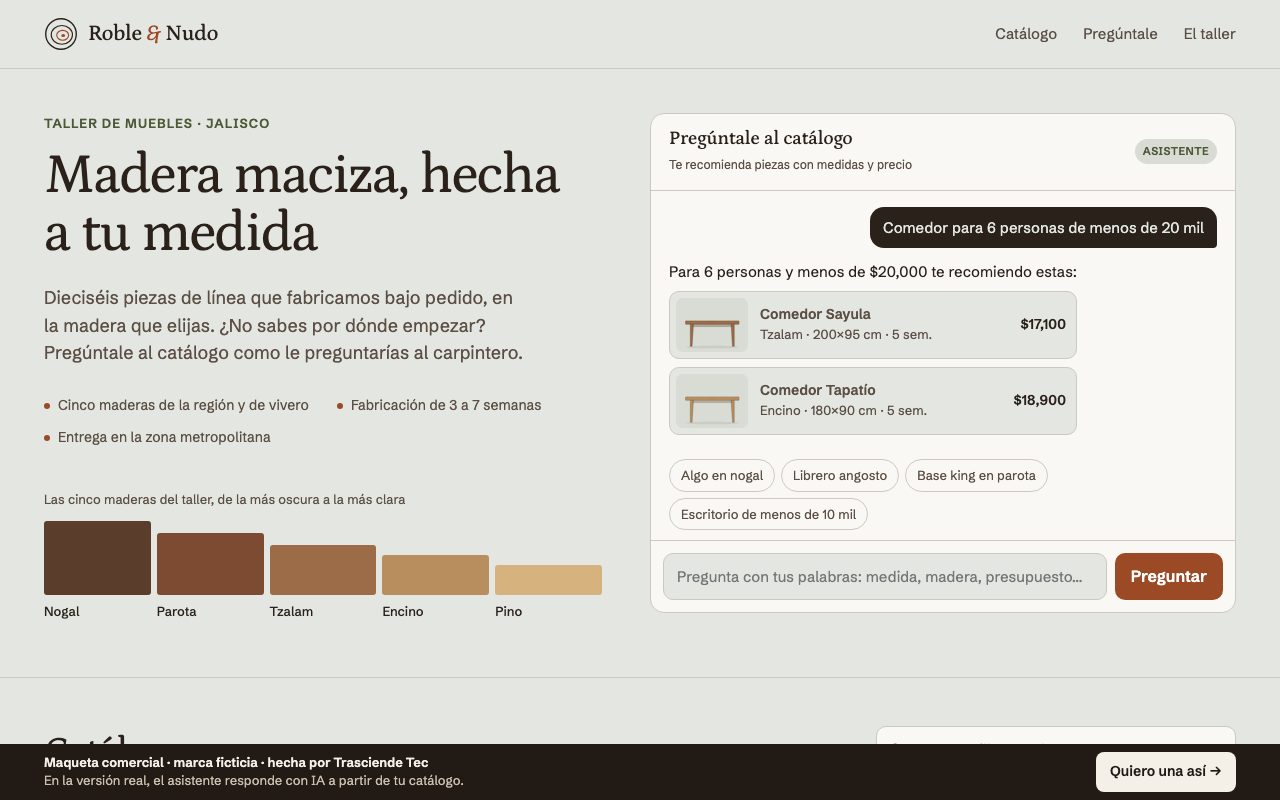
Task: Click the user message about Comedor para 6 personas
Action: point(1043,228)
